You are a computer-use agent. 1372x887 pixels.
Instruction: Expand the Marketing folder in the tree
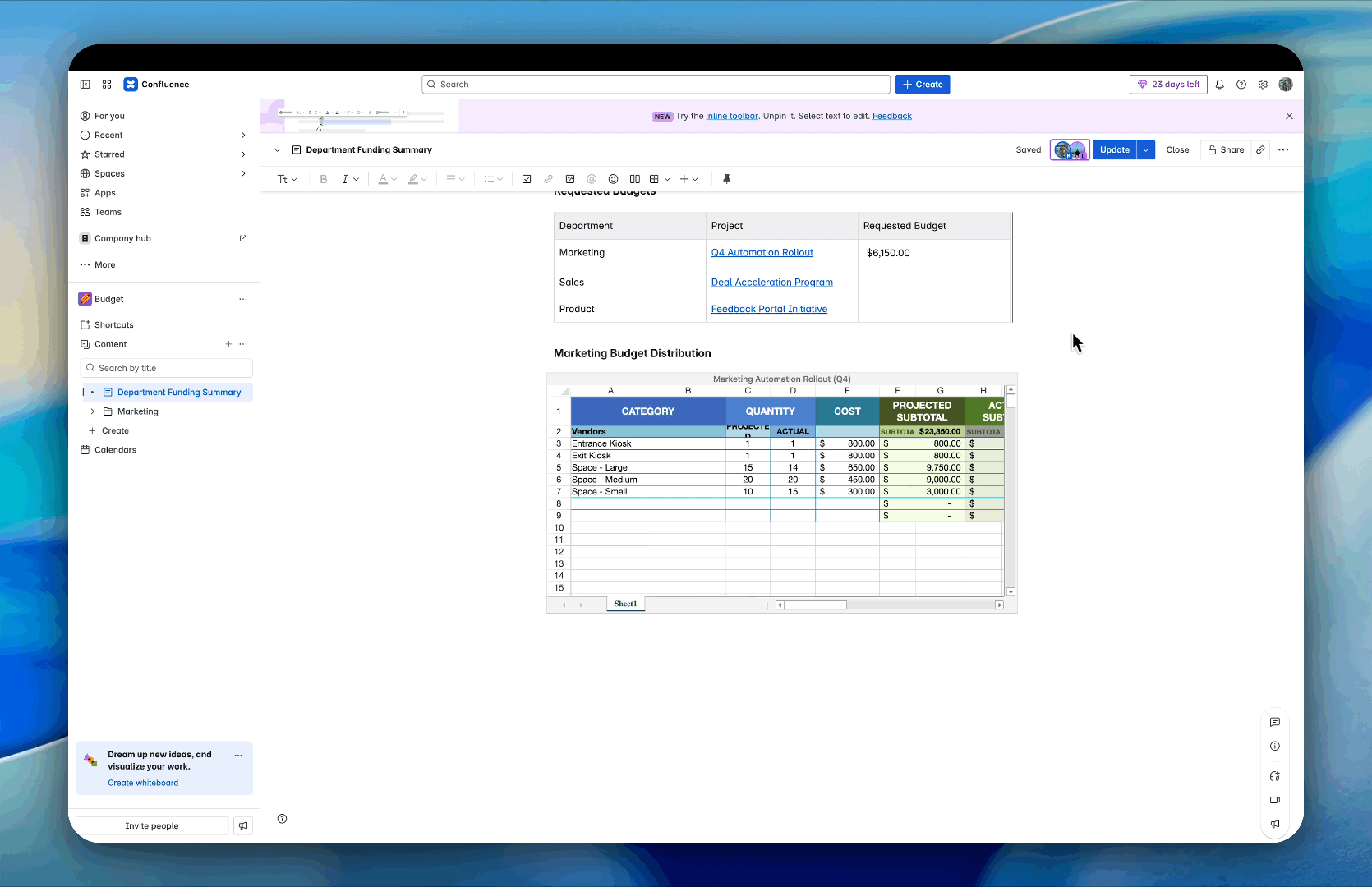[93, 411]
